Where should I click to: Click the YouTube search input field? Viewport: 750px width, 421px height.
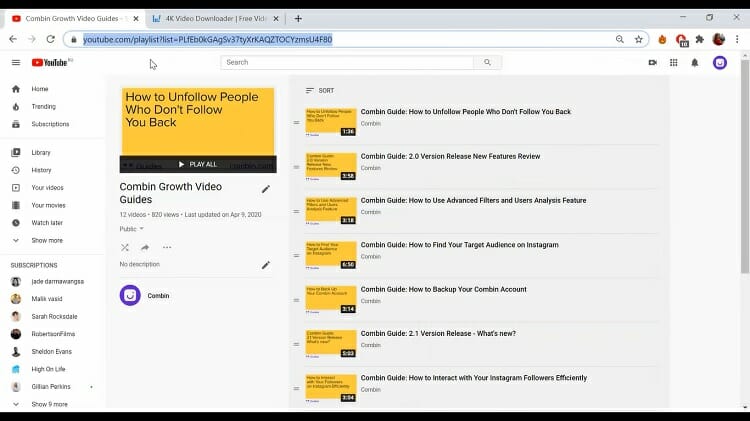[x=347, y=62]
